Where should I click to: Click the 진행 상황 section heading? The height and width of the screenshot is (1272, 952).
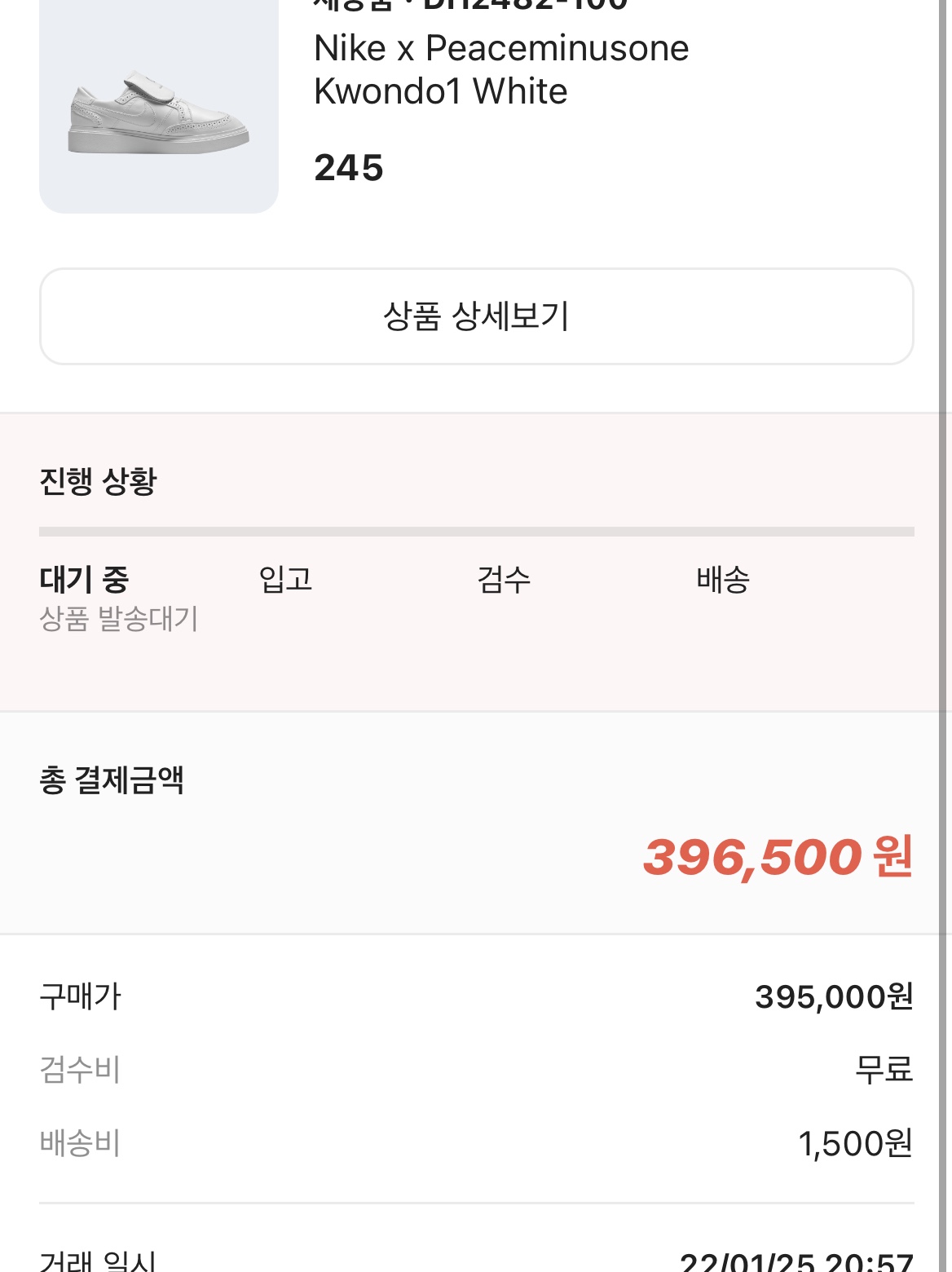(98, 481)
